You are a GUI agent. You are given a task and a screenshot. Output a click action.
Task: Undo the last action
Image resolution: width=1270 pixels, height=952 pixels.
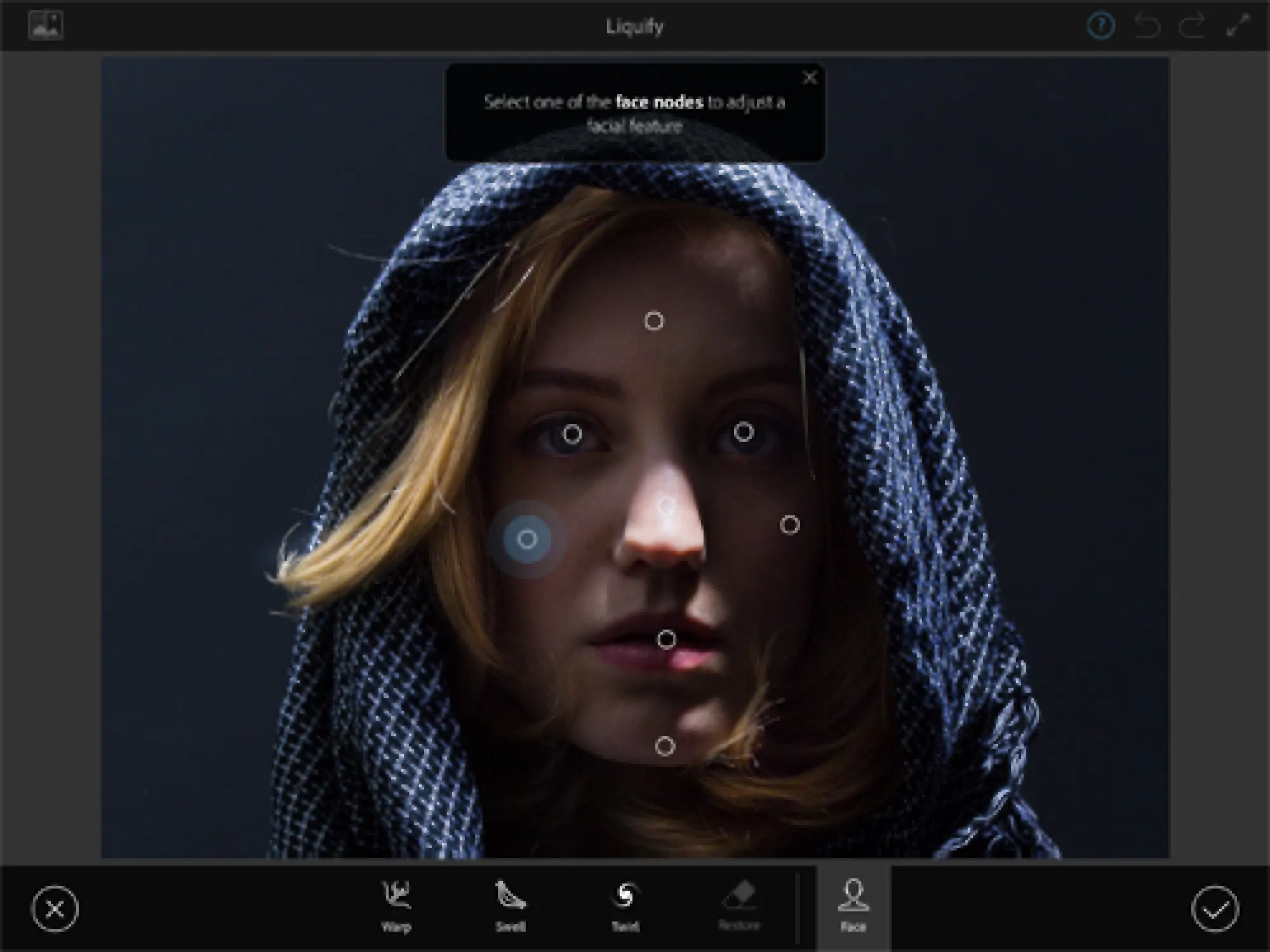point(1147,26)
